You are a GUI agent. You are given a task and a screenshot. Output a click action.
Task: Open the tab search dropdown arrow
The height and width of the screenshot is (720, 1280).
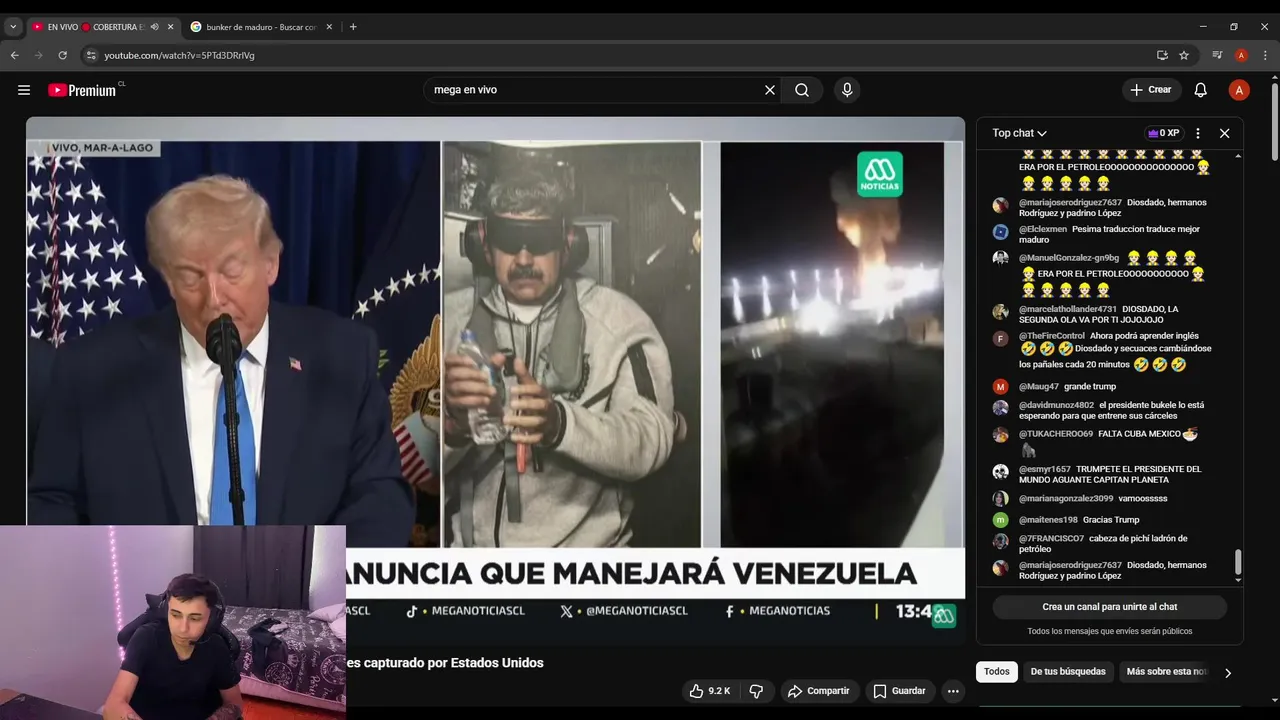(x=13, y=27)
